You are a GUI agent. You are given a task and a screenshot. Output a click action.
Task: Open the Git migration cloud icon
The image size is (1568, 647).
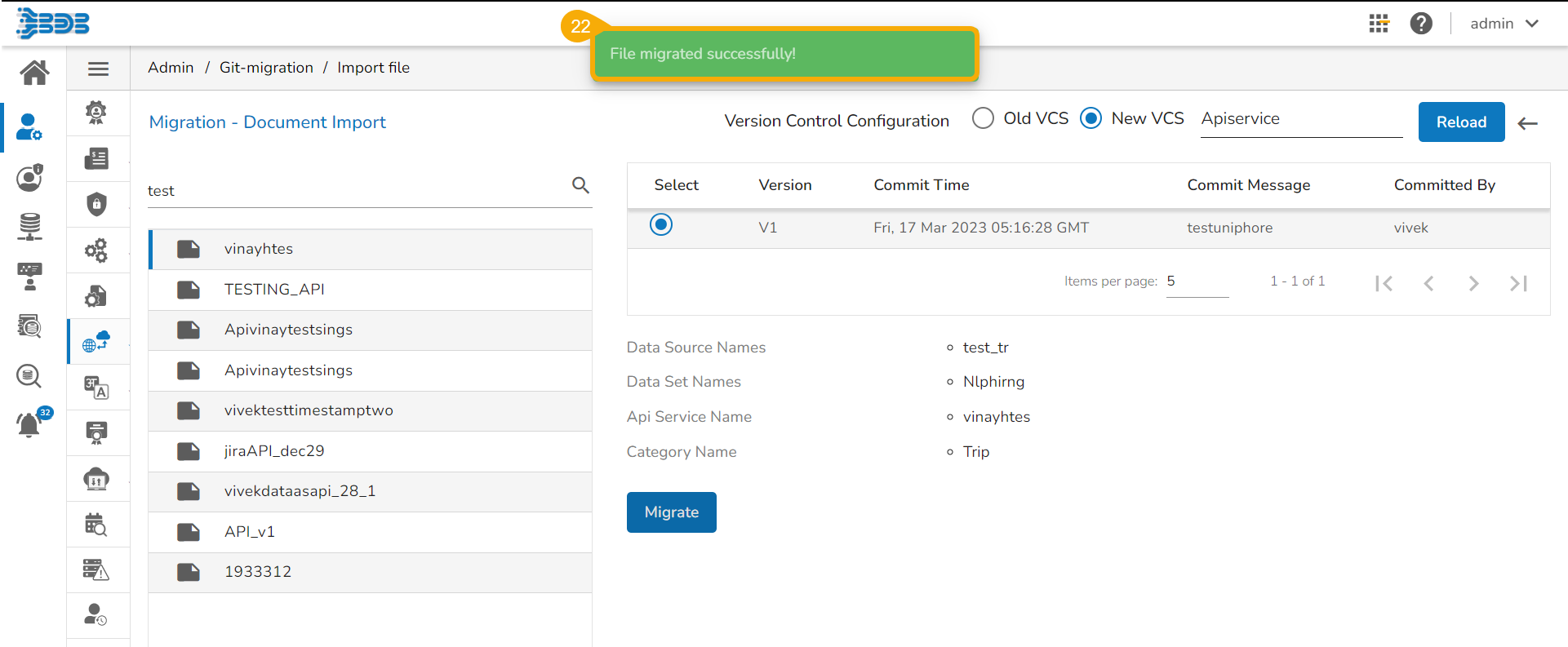96,341
